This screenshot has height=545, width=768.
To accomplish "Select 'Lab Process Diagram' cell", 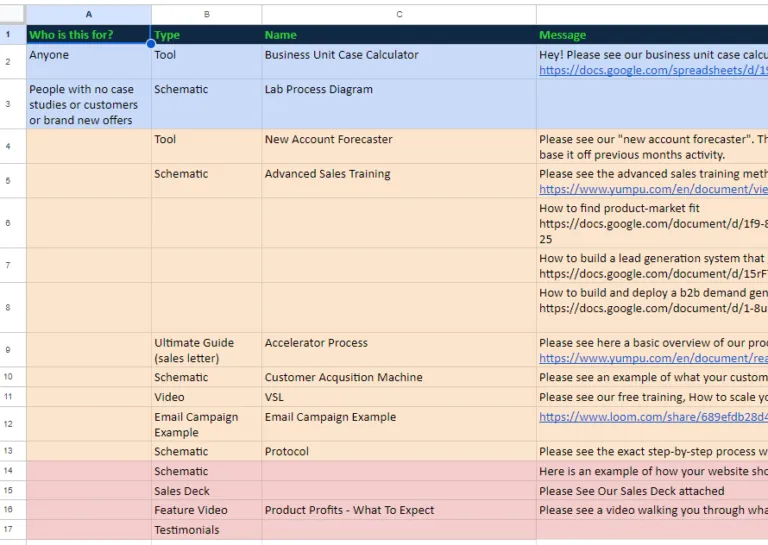I will 399,104.
